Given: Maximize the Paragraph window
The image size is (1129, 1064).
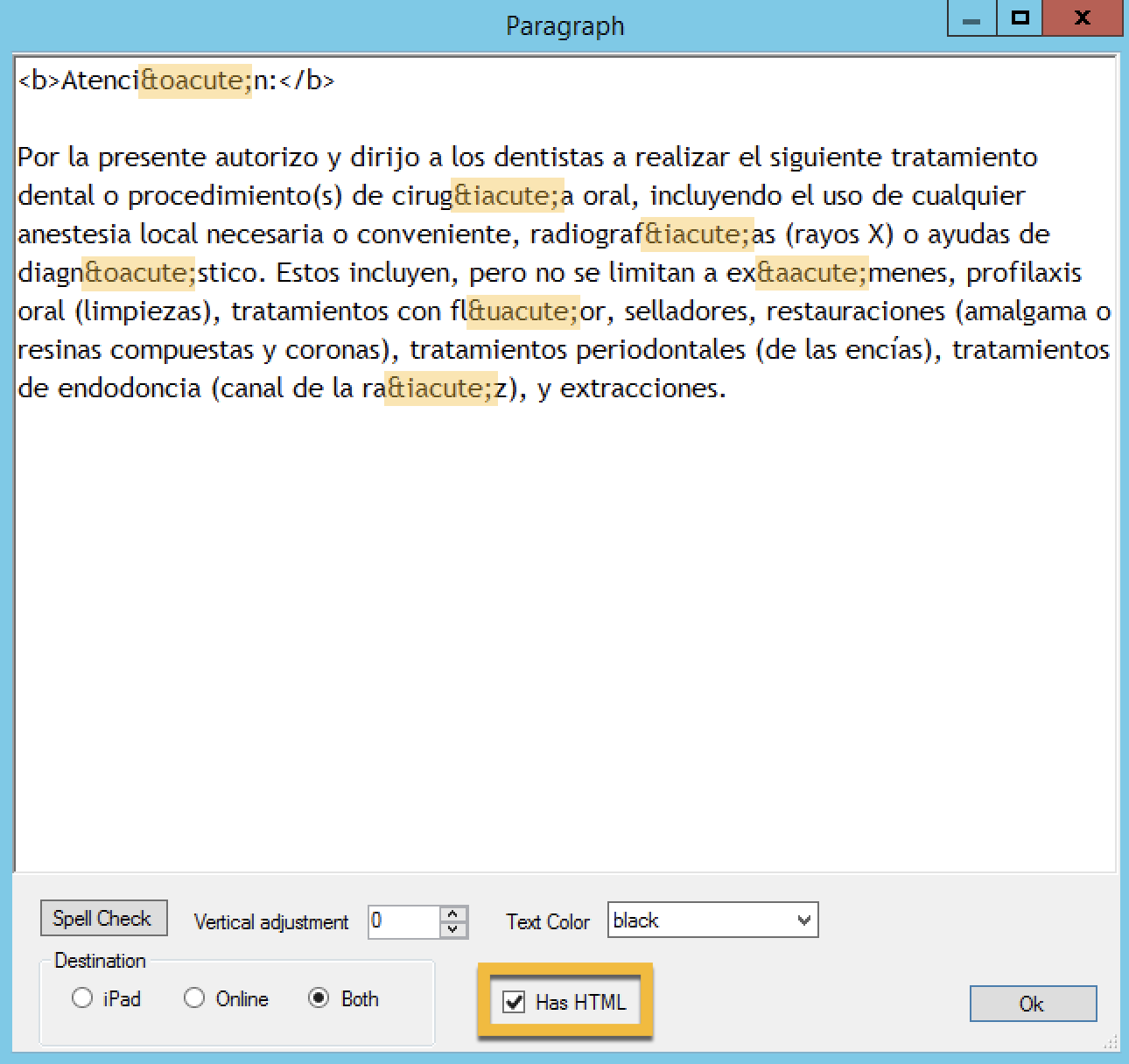Looking at the screenshot, I should click(1020, 19).
